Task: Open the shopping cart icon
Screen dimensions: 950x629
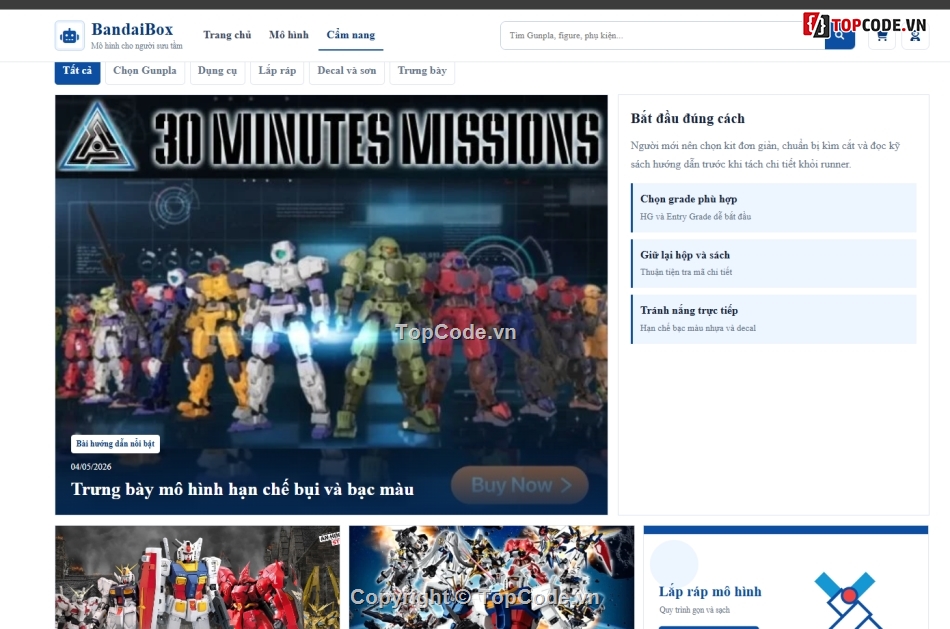Action: 882,36
